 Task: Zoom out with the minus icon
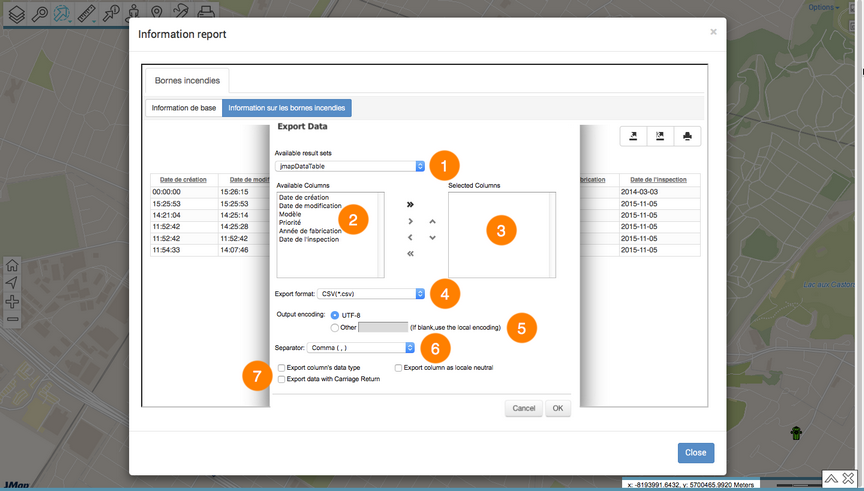point(12,319)
